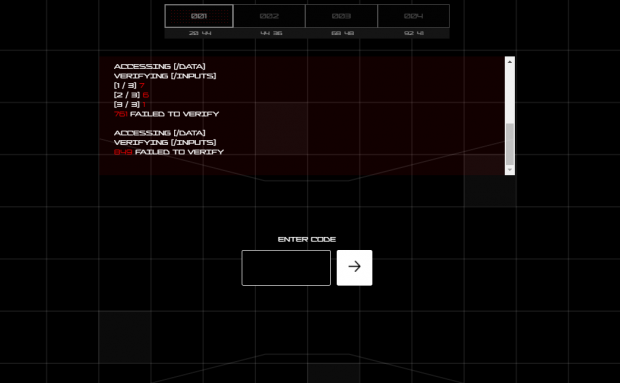Click the '20 44' label under tab 001
This screenshot has width=620, height=383.
point(200,33)
